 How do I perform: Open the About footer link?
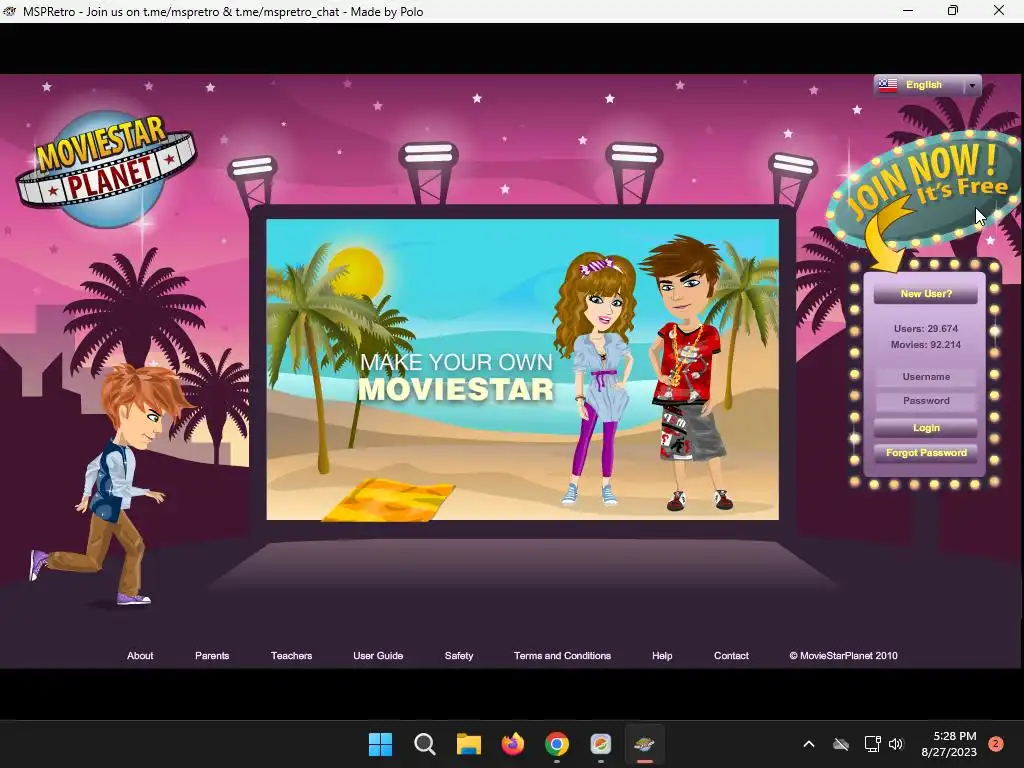[x=140, y=656]
